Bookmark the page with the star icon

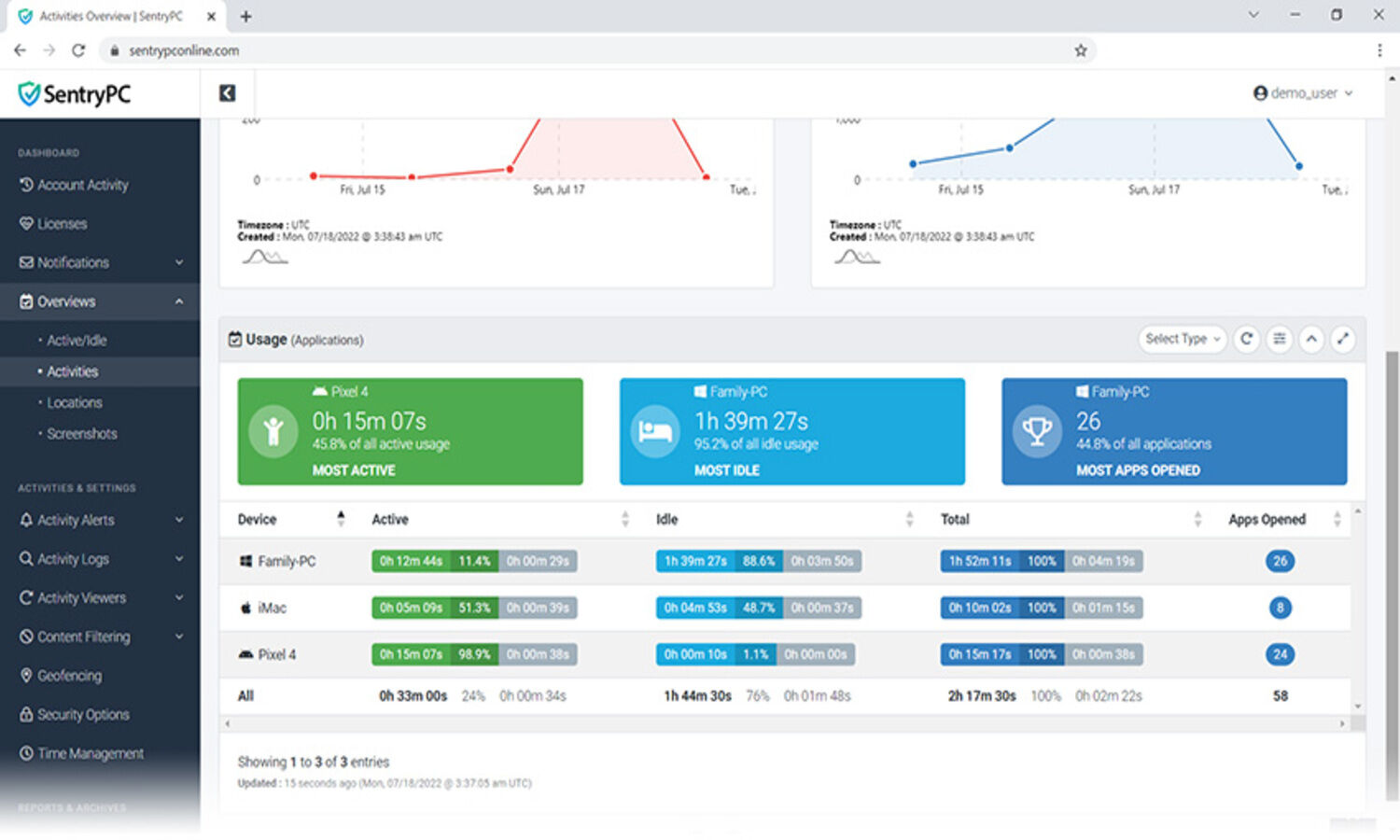1080,50
